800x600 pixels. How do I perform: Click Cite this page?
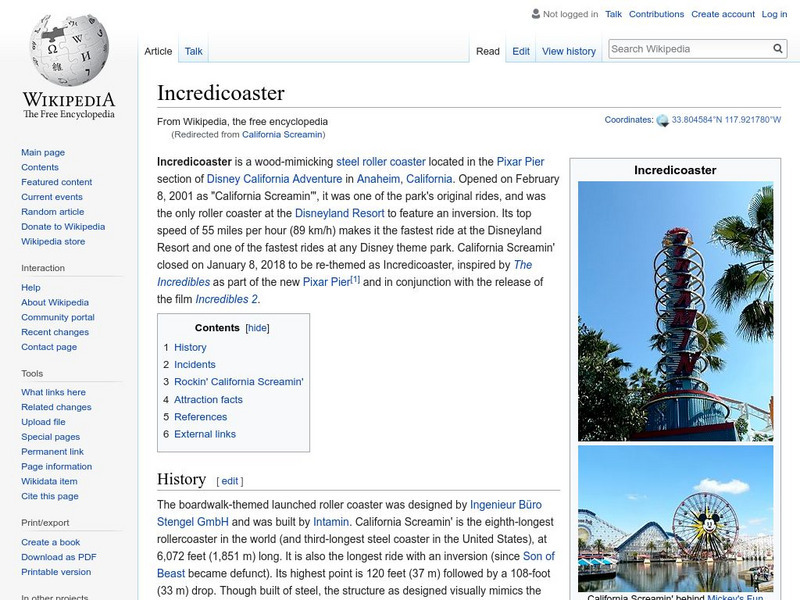49,496
